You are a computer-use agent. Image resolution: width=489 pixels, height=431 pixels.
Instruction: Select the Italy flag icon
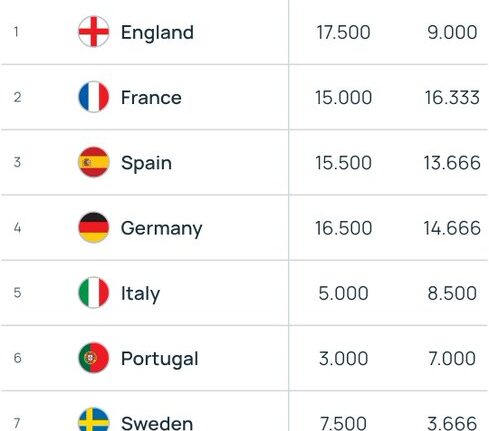tap(94, 293)
